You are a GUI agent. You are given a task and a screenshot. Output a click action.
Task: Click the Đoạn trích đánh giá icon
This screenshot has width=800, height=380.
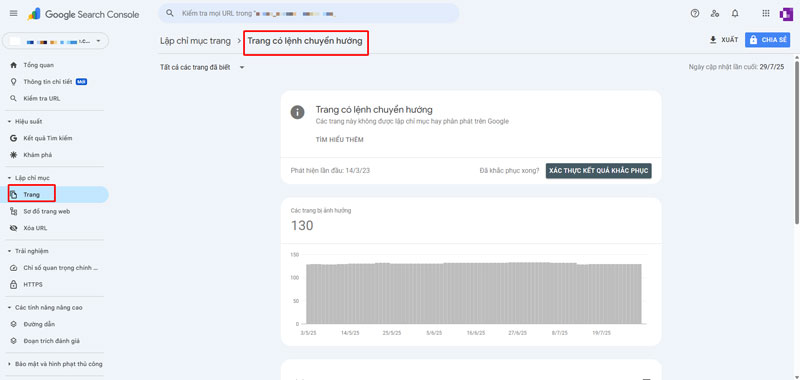point(14,341)
